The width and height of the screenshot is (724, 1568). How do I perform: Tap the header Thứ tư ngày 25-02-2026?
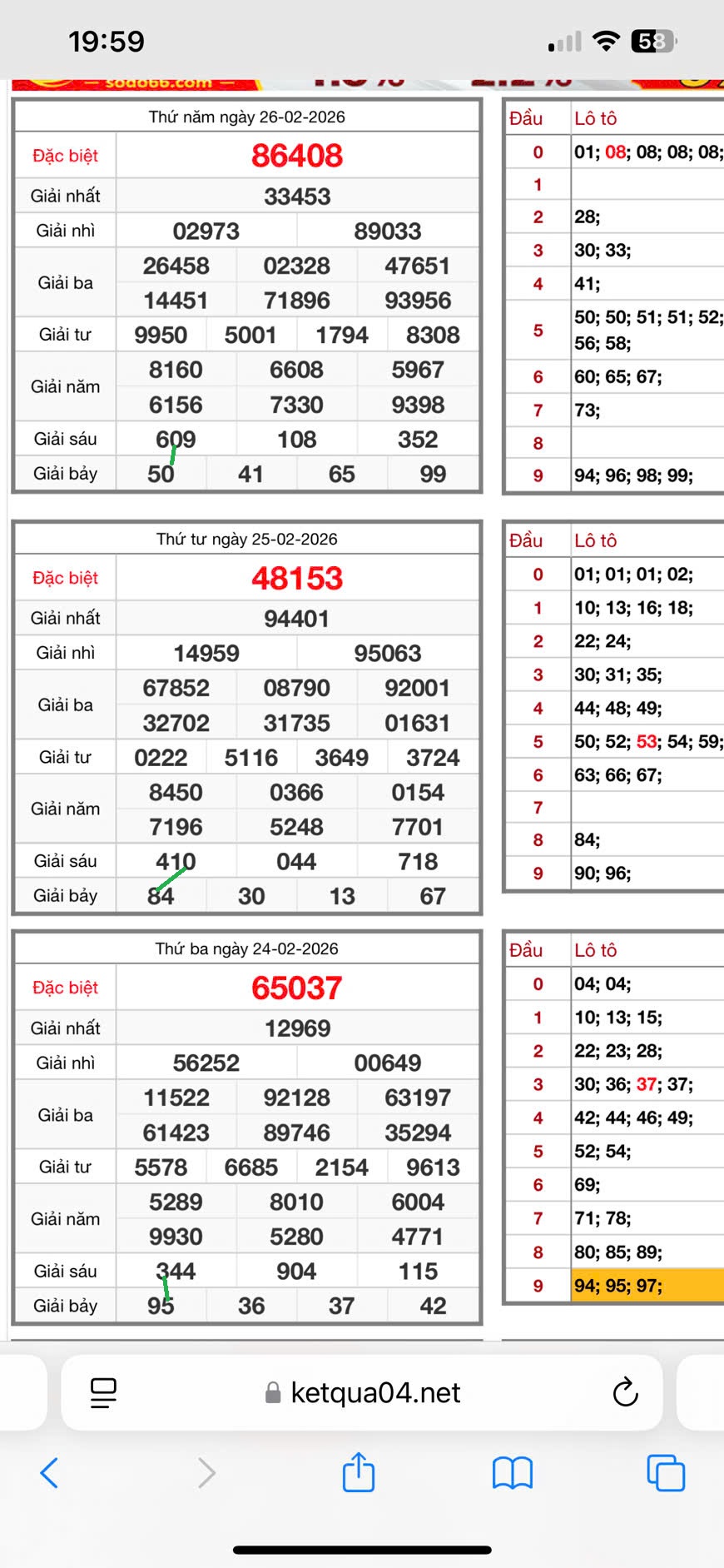[247, 539]
